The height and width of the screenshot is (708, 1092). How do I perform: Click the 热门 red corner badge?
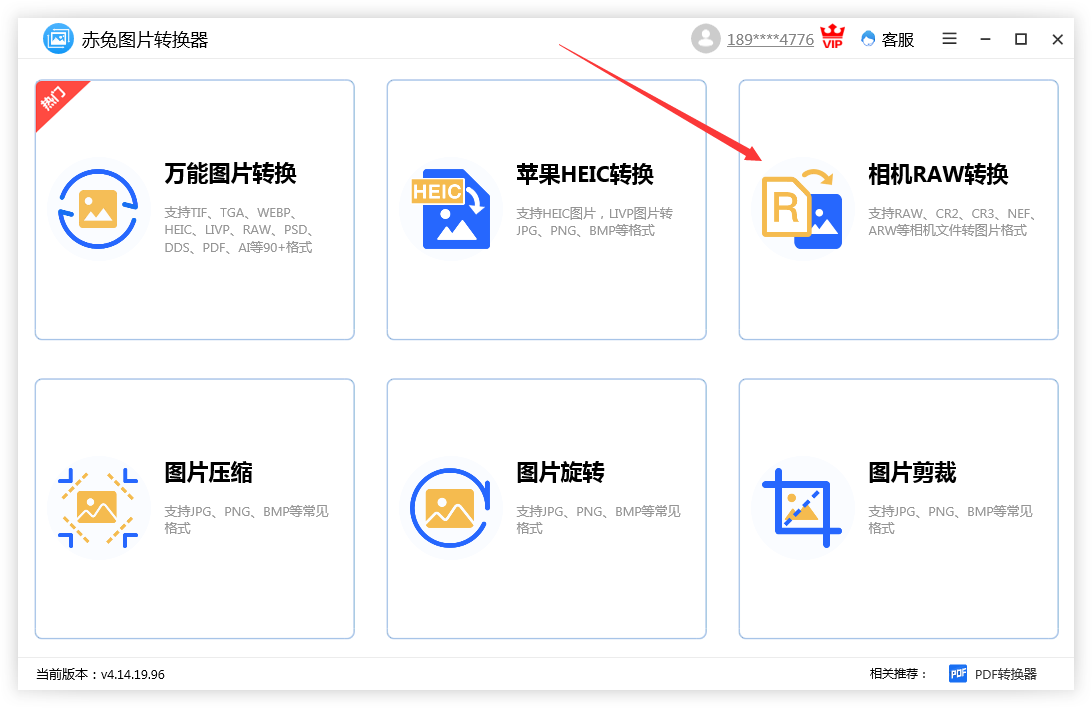click(x=55, y=99)
